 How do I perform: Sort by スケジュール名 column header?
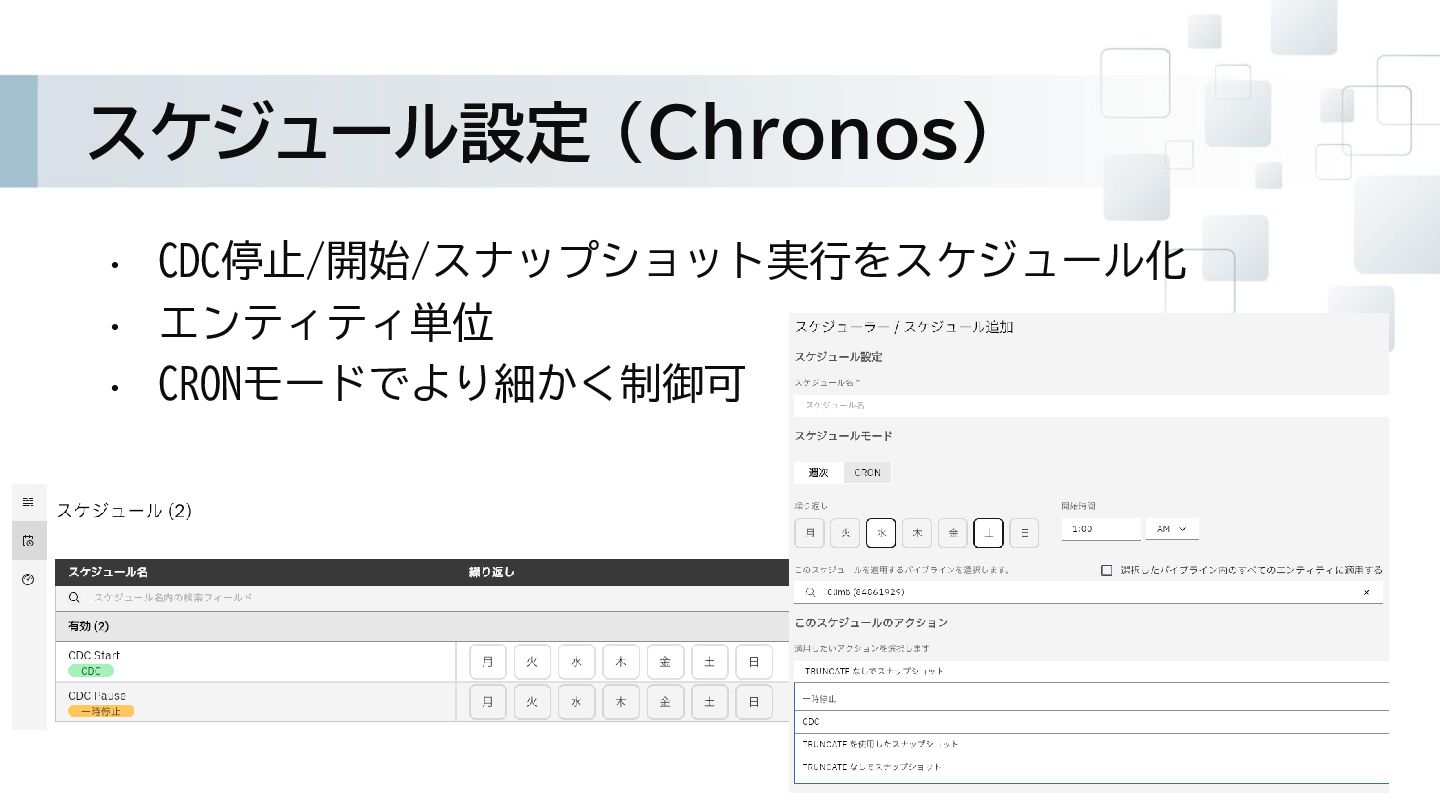pyautogui.click(x=108, y=572)
